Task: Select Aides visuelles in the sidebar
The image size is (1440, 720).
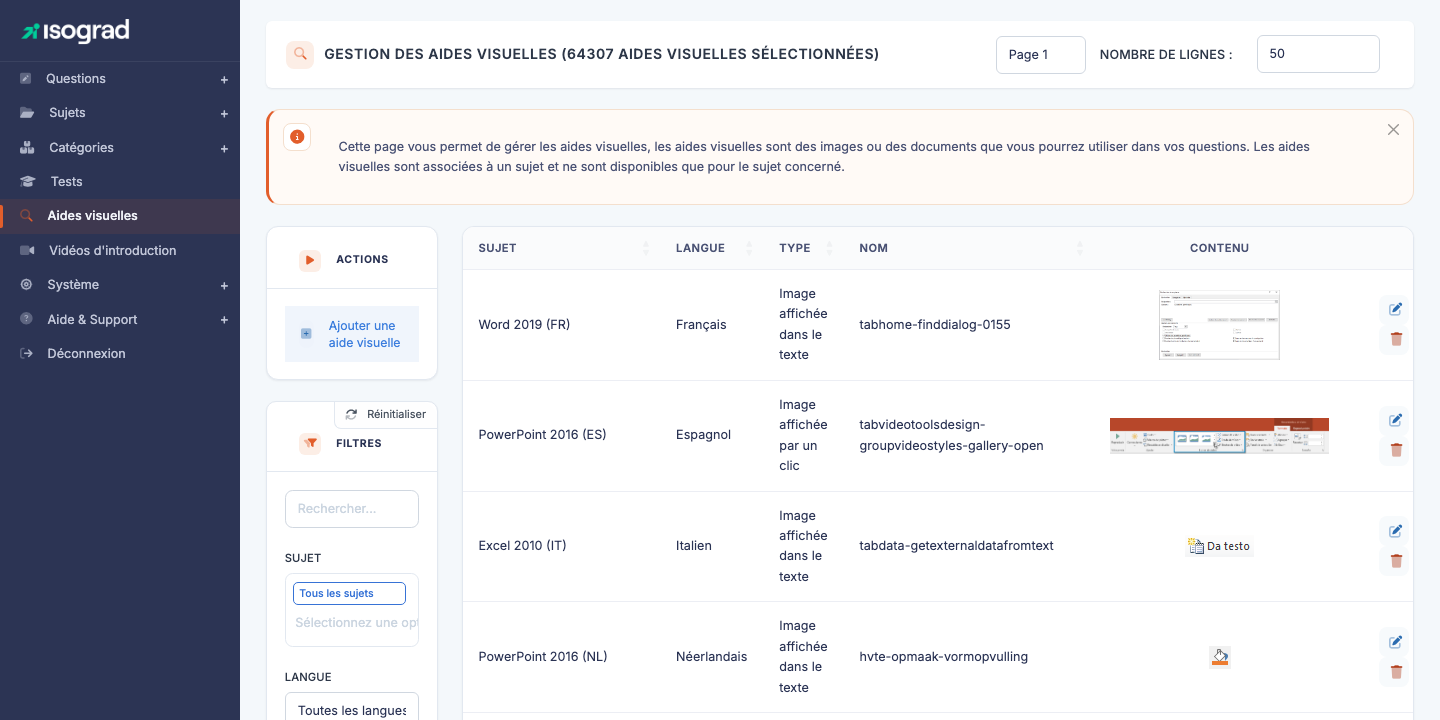Action: point(92,215)
